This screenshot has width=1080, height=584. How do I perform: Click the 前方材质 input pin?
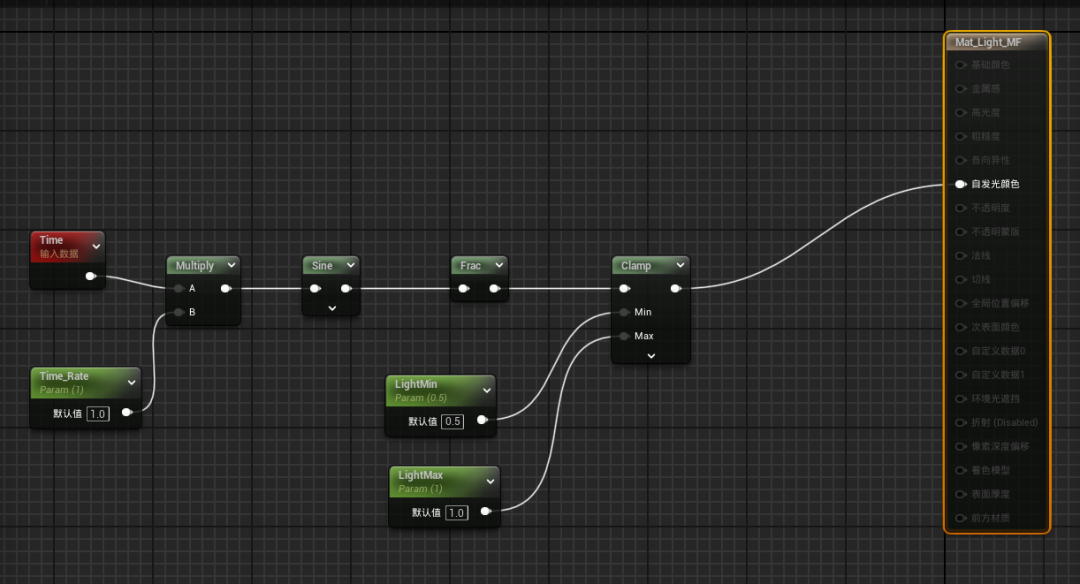tap(961, 518)
